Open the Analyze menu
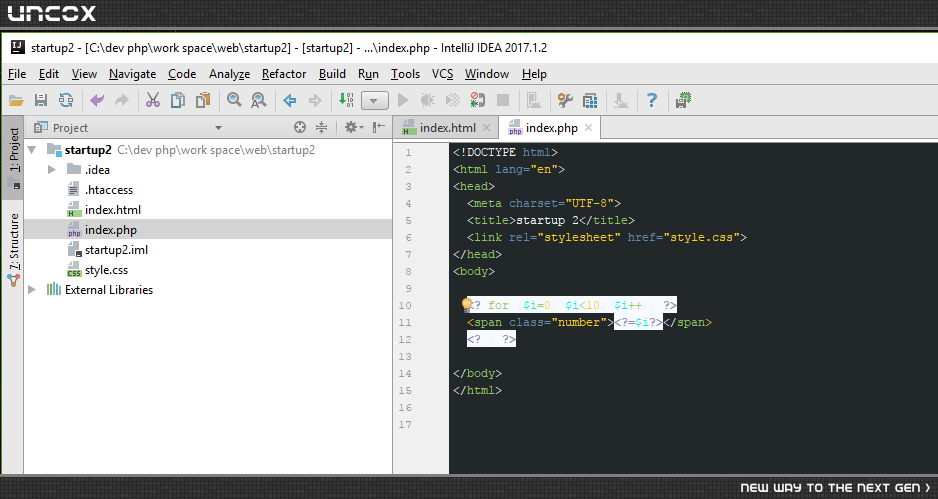This screenshot has width=938, height=499. [x=230, y=74]
